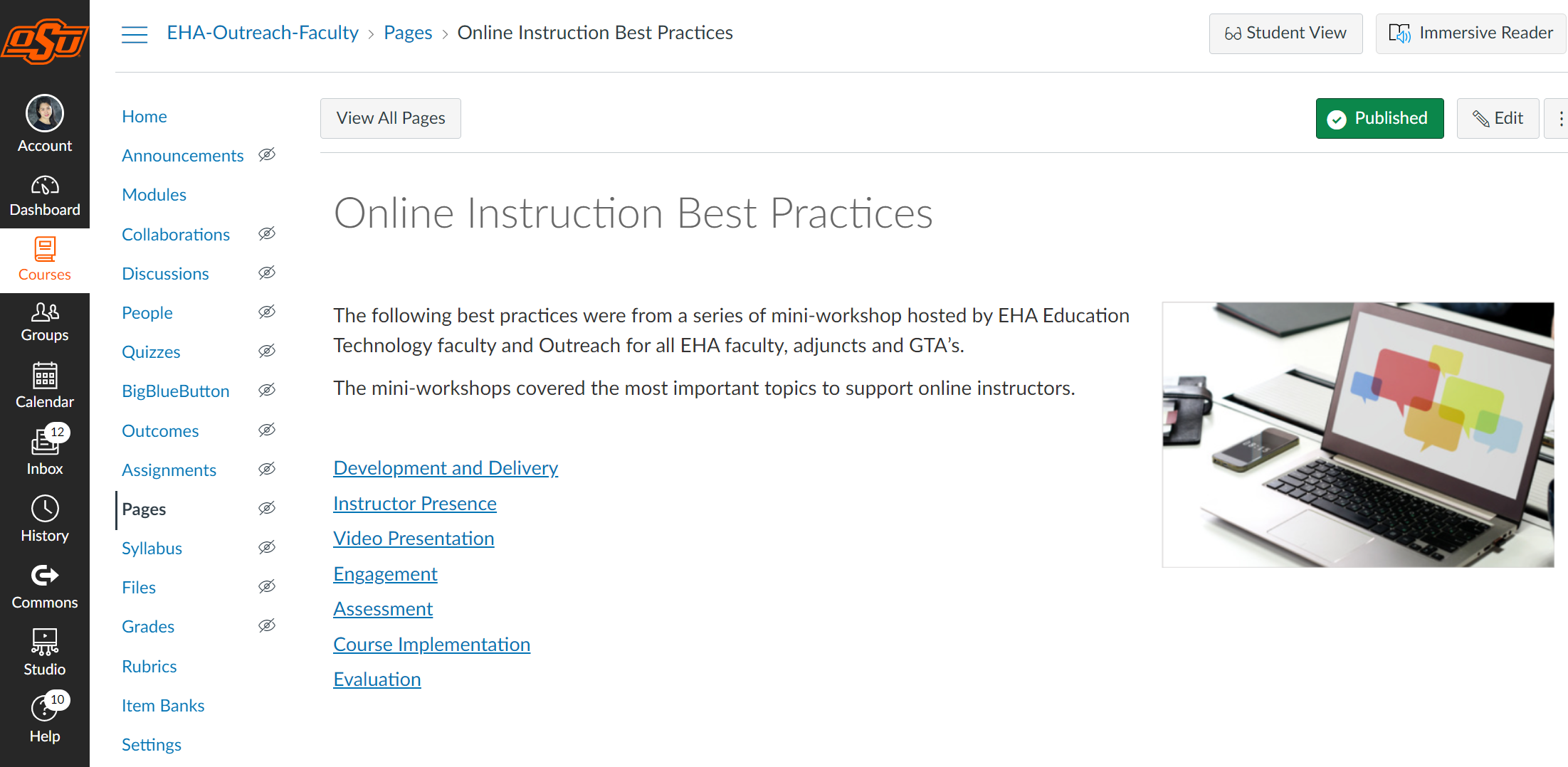
Task: Open the Calendar icon in sidebar
Action: click(x=45, y=376)
